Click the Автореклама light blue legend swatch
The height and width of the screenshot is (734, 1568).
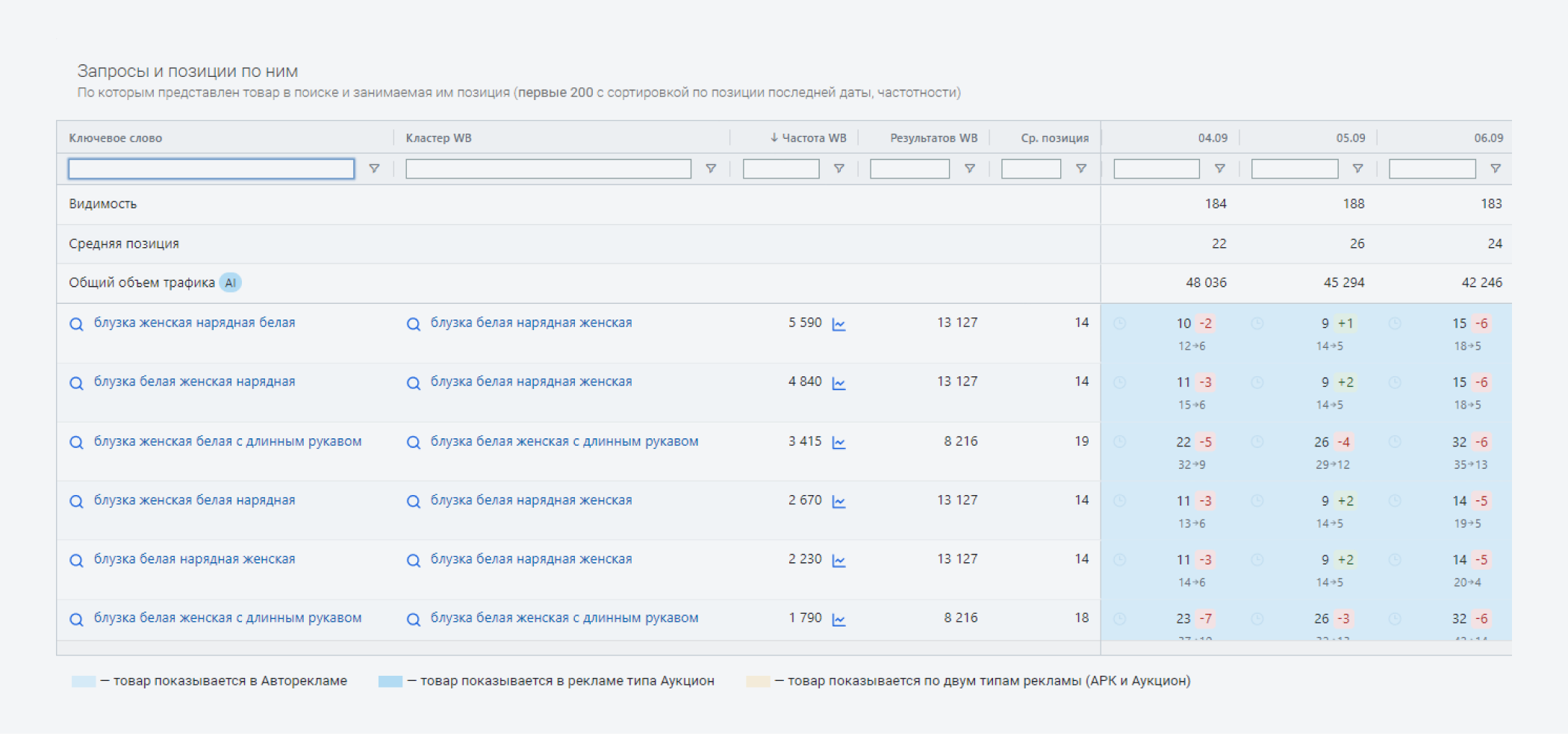point(84,681)
